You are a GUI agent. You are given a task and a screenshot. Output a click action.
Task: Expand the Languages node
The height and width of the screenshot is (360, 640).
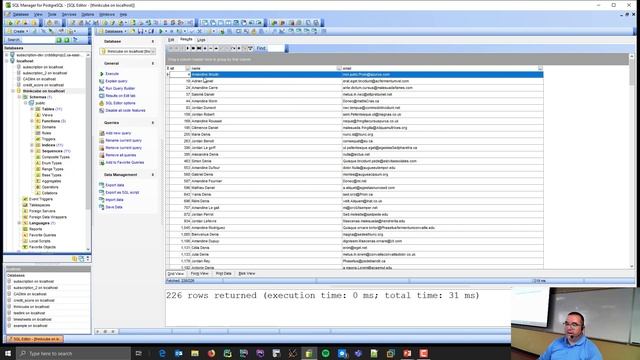pos(19,223)
